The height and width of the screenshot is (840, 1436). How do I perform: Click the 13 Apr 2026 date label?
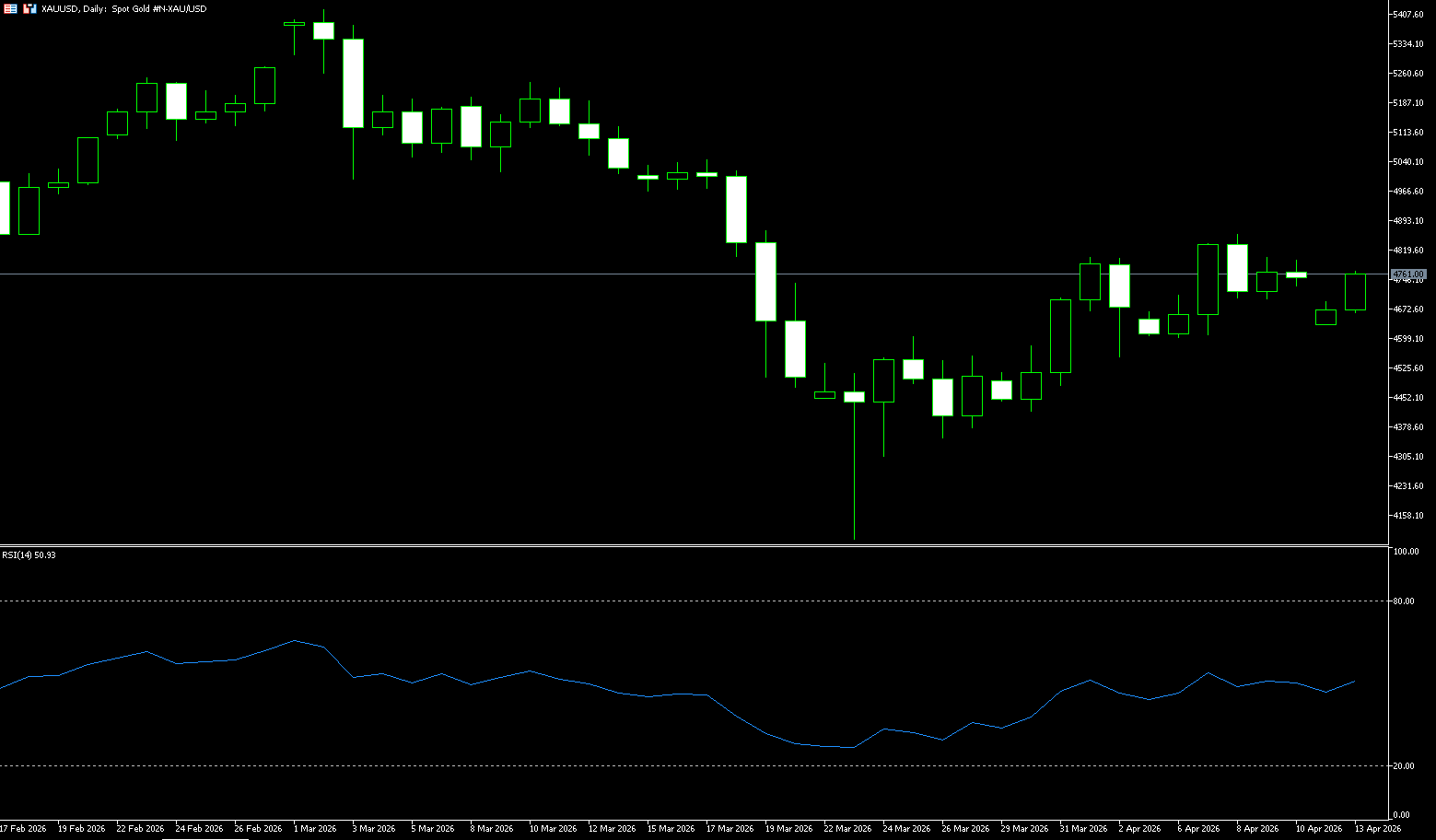click(1378, 829)
